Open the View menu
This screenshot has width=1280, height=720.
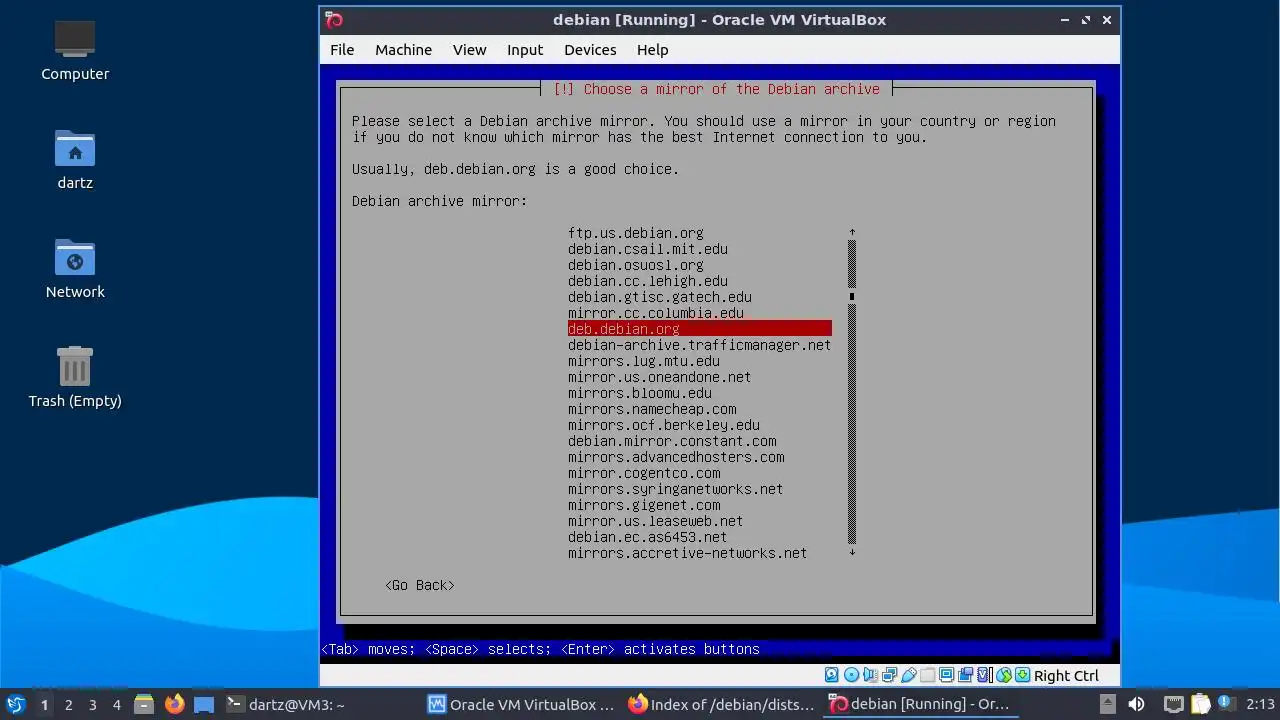(469, 50)
